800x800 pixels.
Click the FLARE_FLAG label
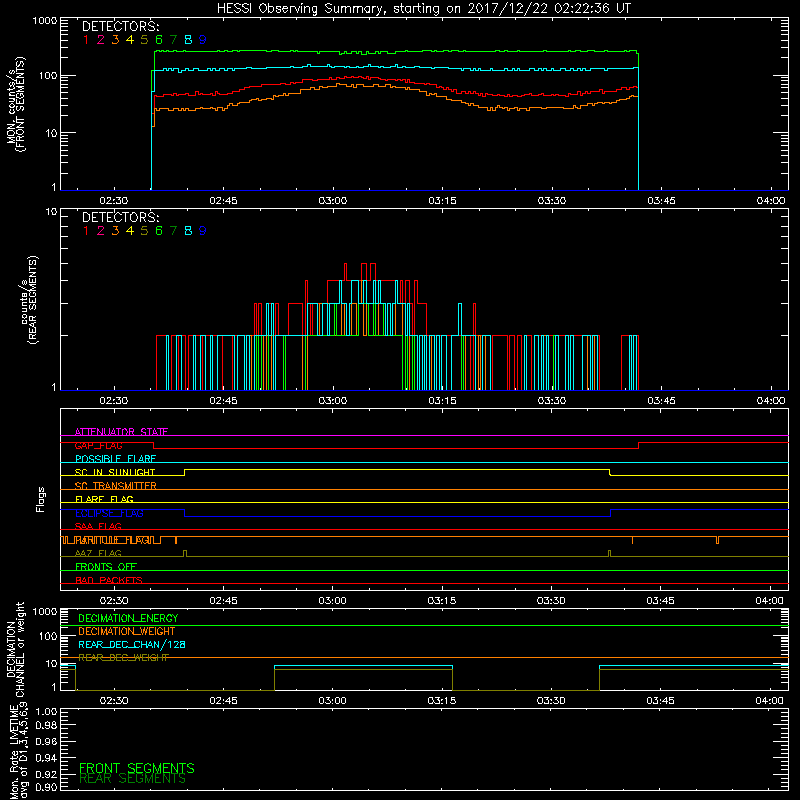[104, 499]
